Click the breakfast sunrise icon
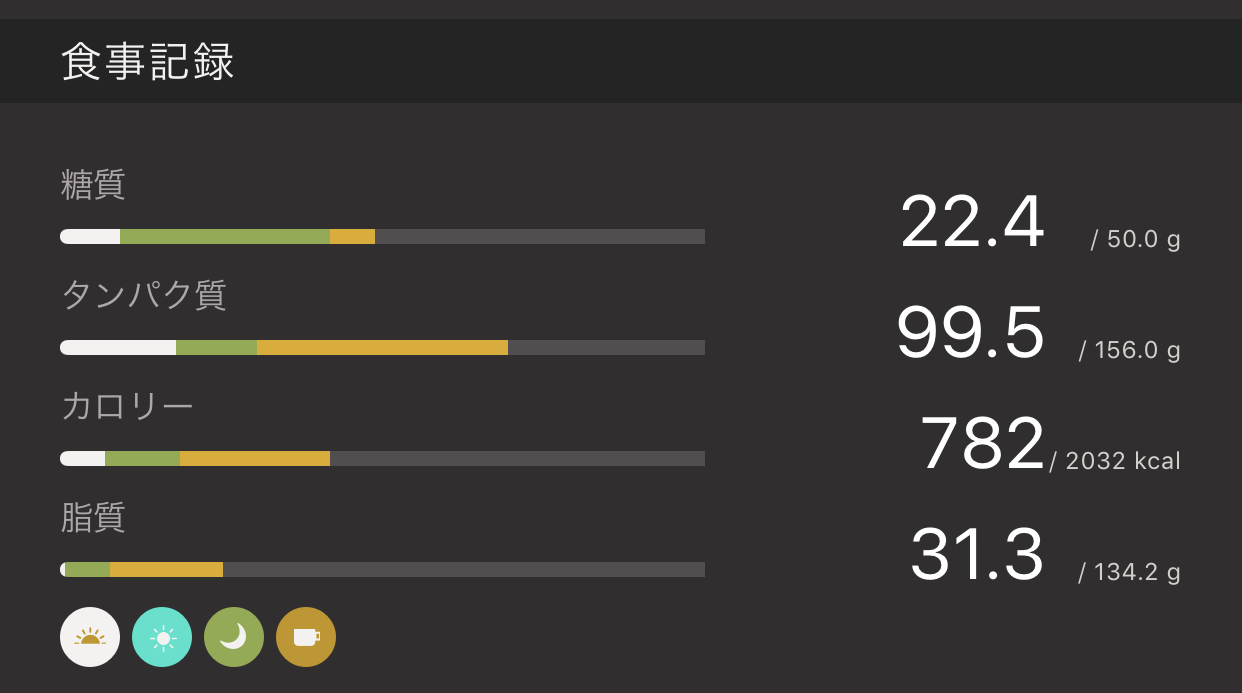1242x693 pixels. pos(90,637)
